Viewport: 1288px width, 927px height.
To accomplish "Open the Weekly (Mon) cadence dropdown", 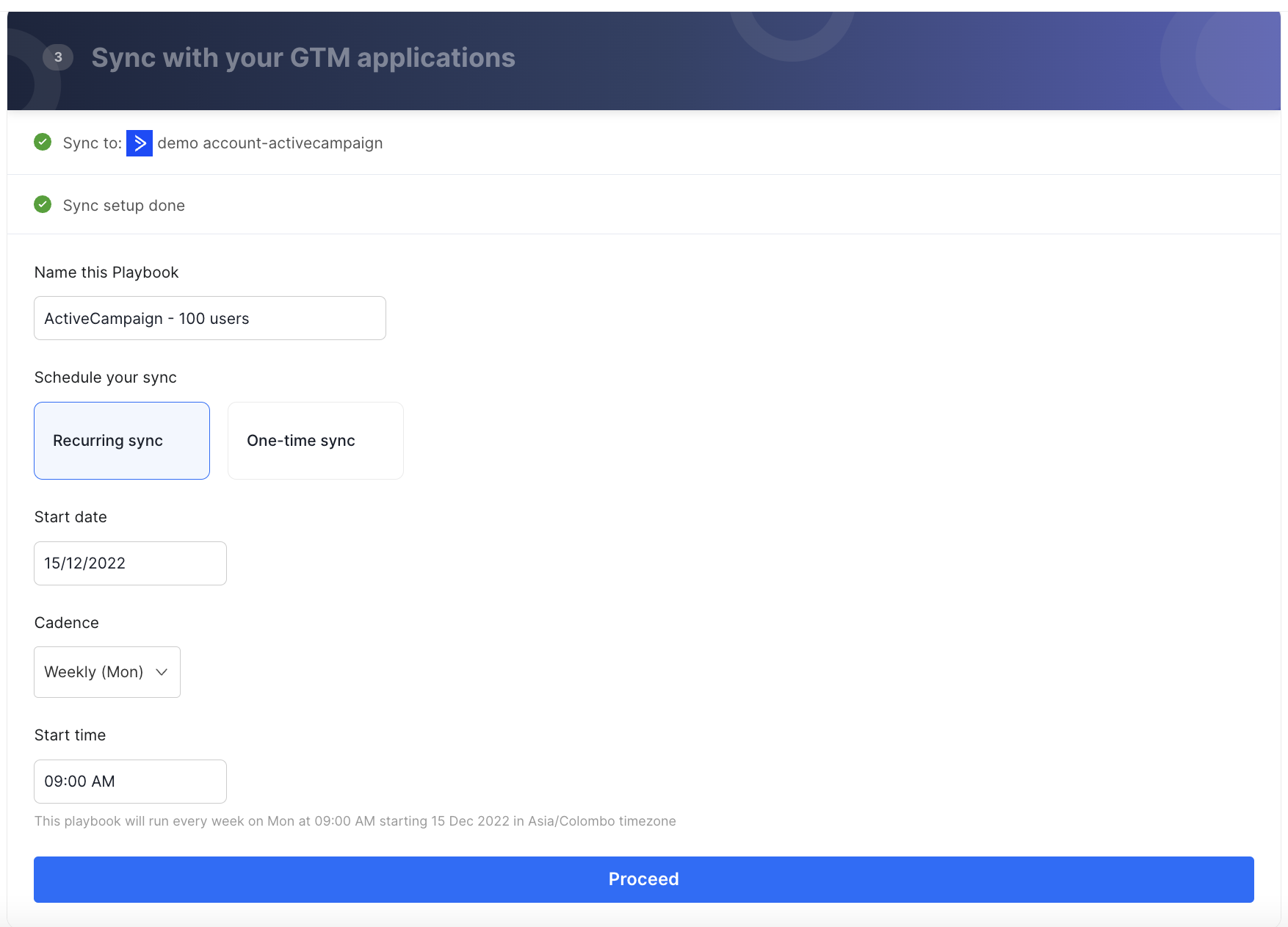I will point(107,672).
